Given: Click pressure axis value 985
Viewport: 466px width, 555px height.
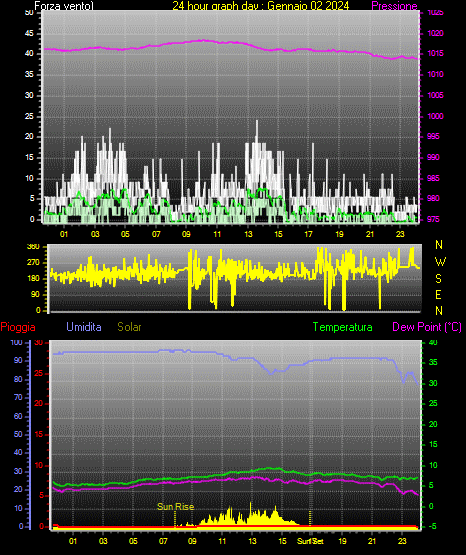Looking at the screenshot, I should 433,178.
